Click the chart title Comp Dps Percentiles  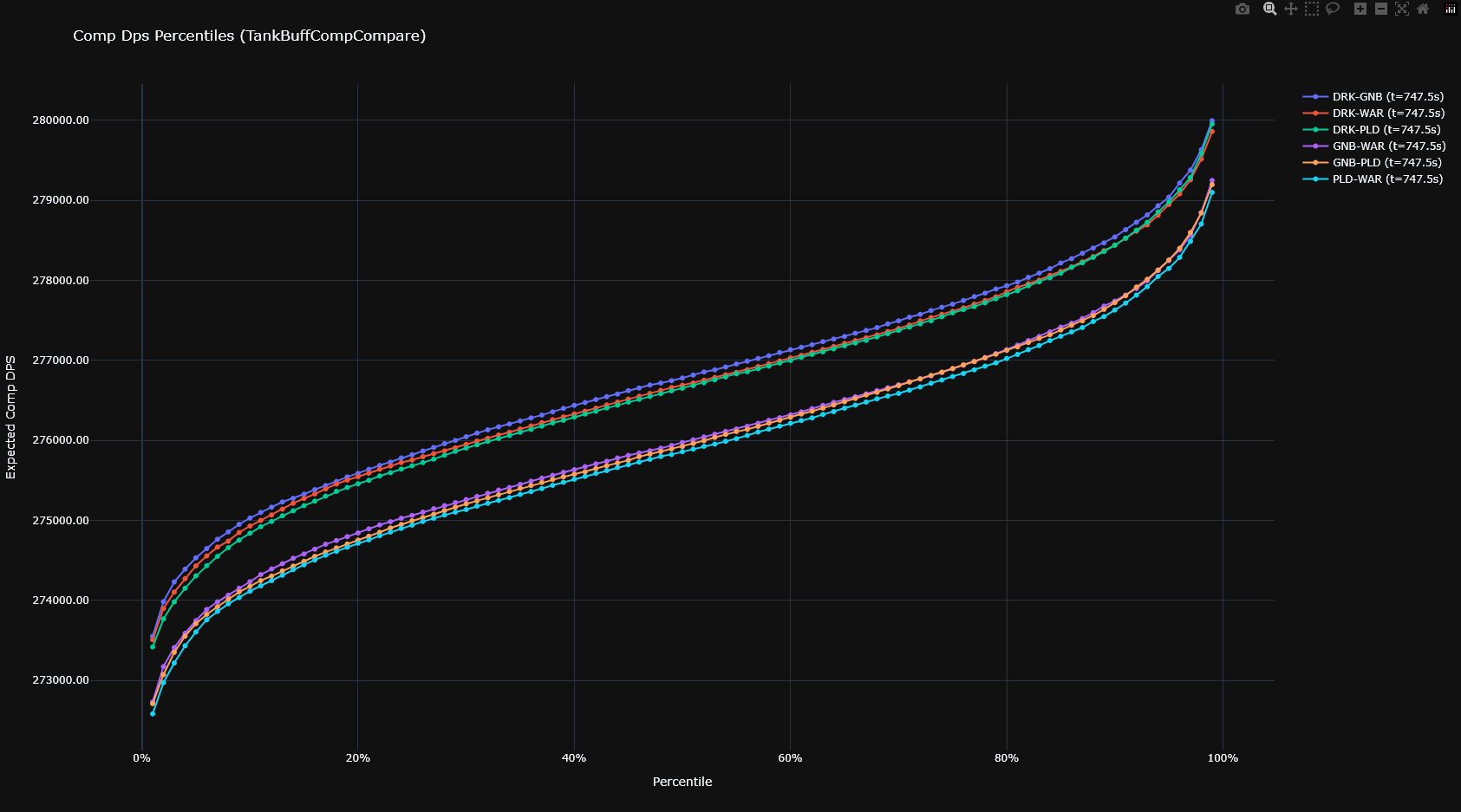point(250,36)
